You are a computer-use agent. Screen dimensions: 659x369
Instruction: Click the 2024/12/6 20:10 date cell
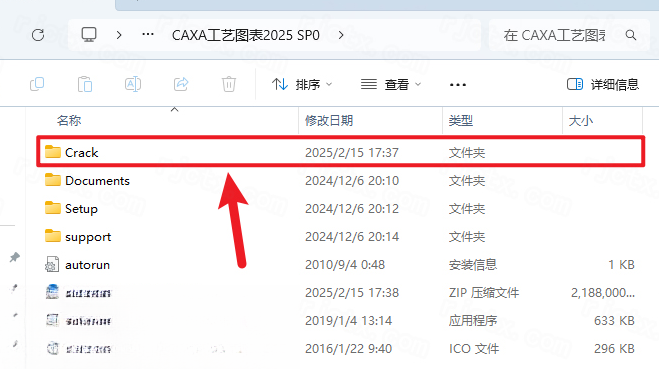coord(352,181)
